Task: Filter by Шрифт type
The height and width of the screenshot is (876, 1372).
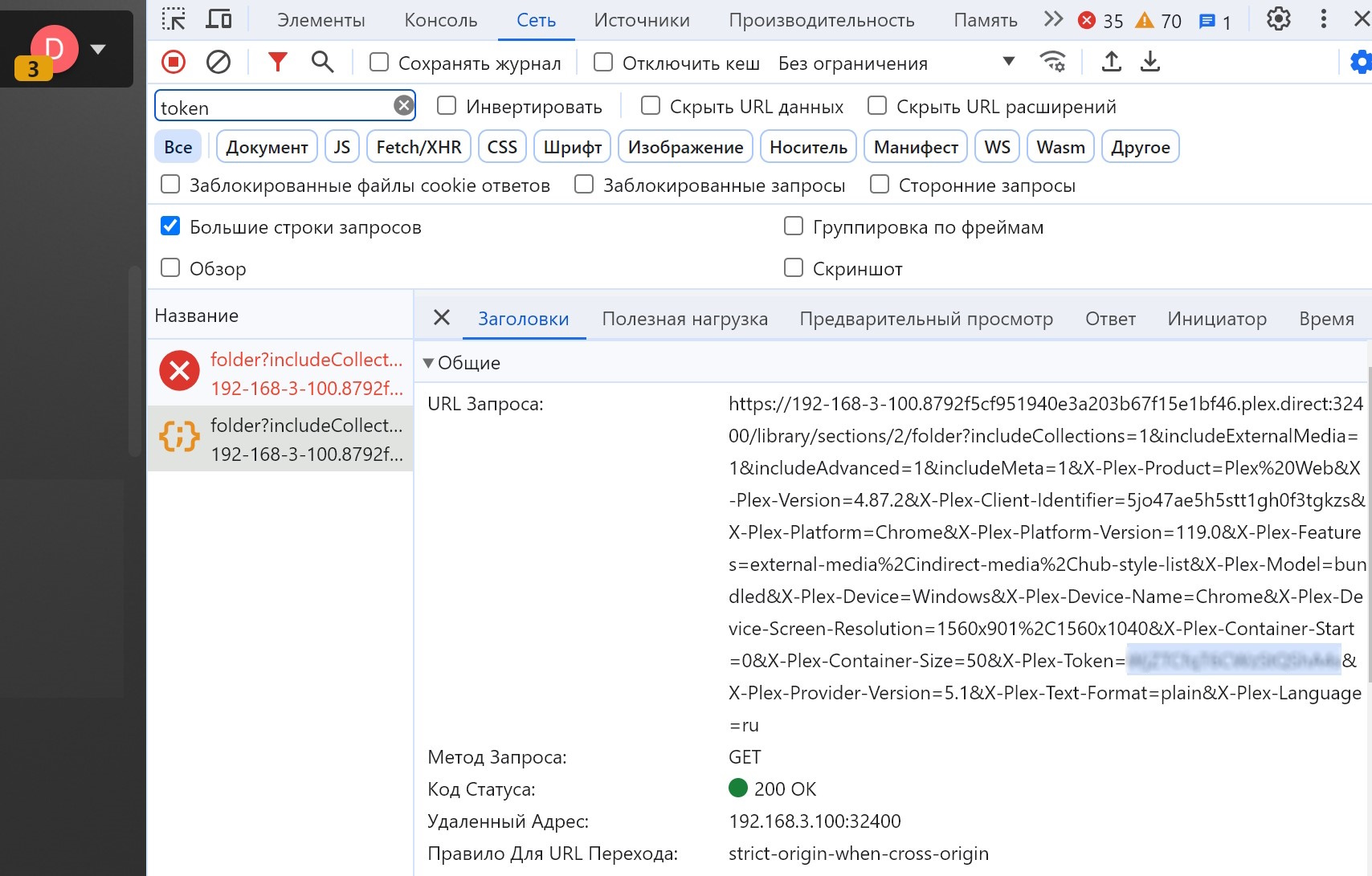Action: pos(573,147)
